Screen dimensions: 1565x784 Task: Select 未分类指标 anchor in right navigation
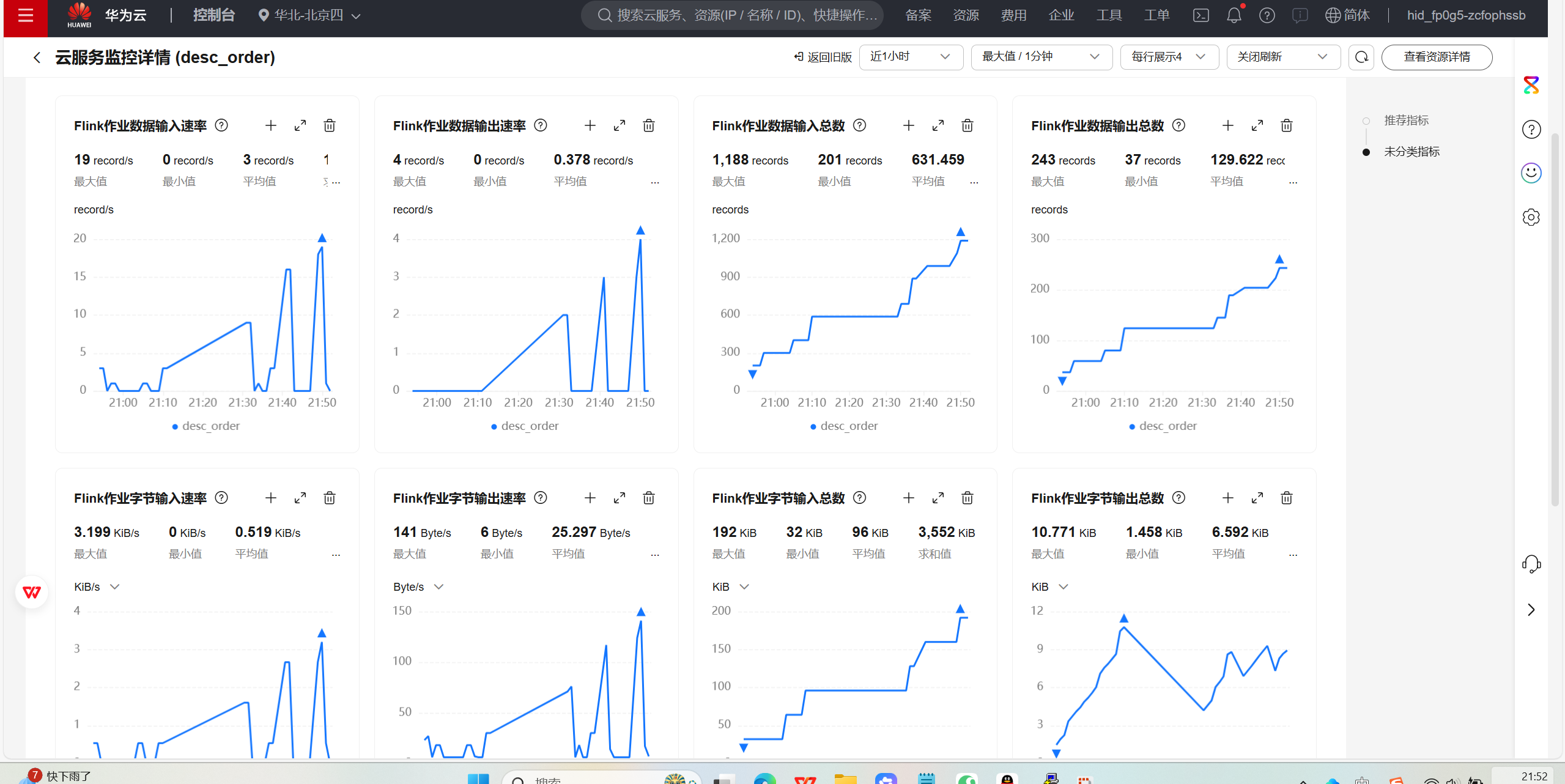pyautogui.click(x=1411, y=152)
